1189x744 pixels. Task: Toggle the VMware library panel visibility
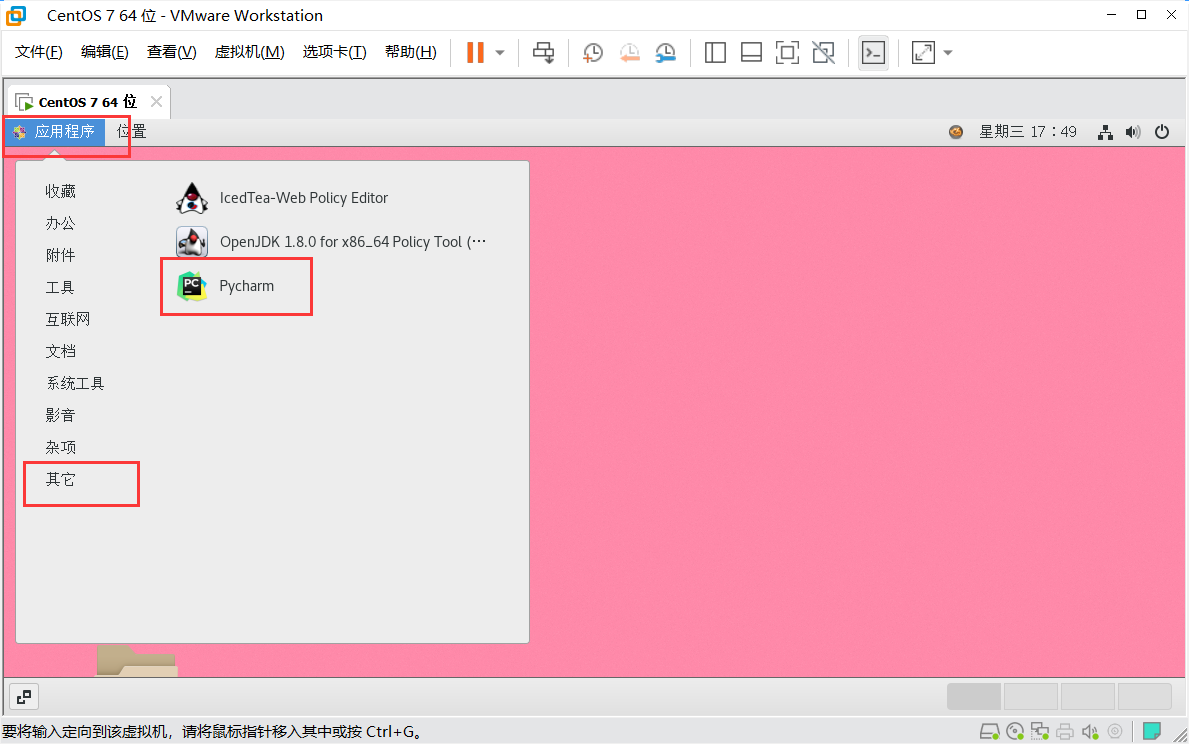[x=715, y=52]
